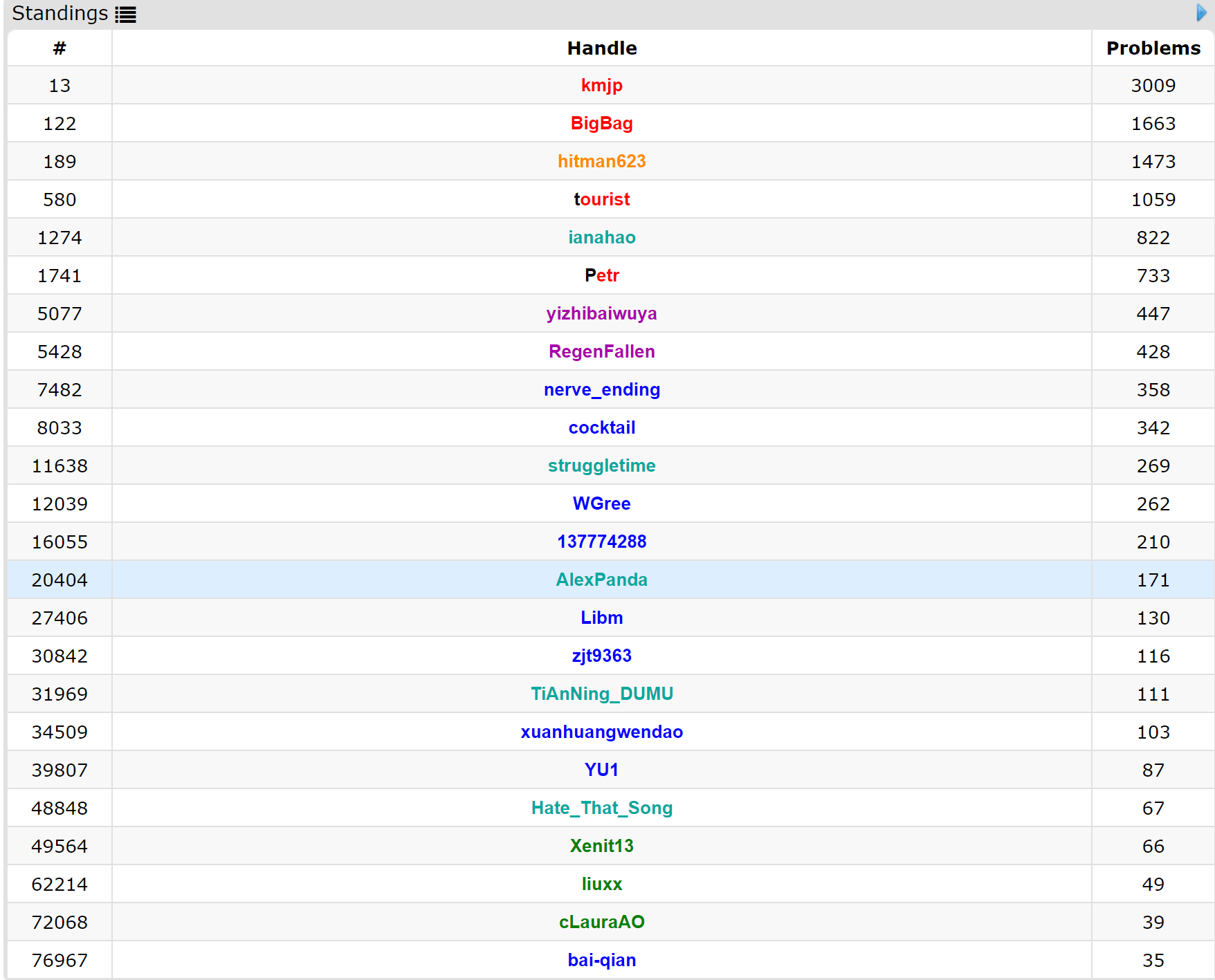Viewport: 1215px width, 980px height.
Task: Click the struggletime handle
Action: point(601,466)
